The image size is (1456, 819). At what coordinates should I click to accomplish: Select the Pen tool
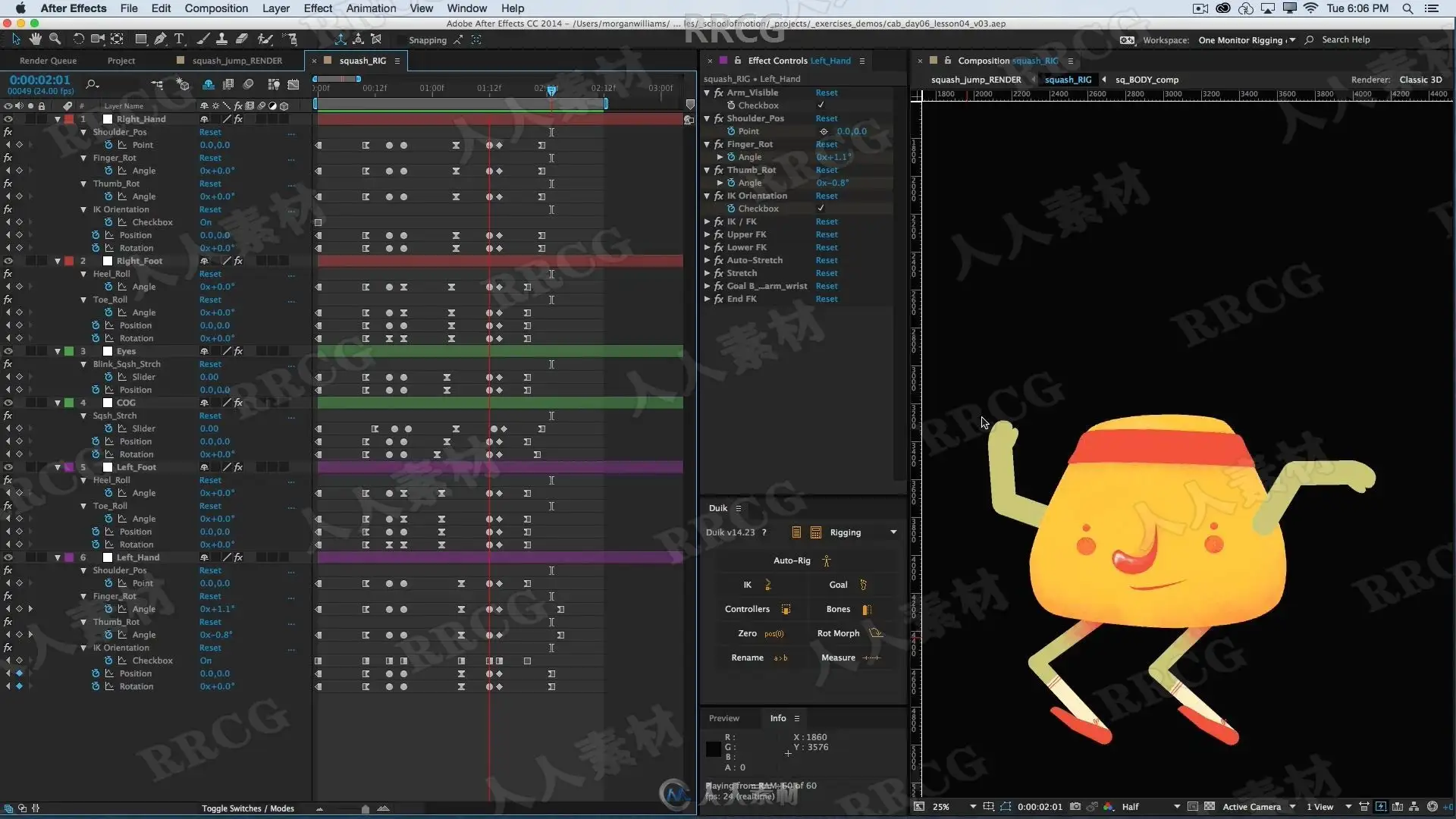[x=160, y=39]
